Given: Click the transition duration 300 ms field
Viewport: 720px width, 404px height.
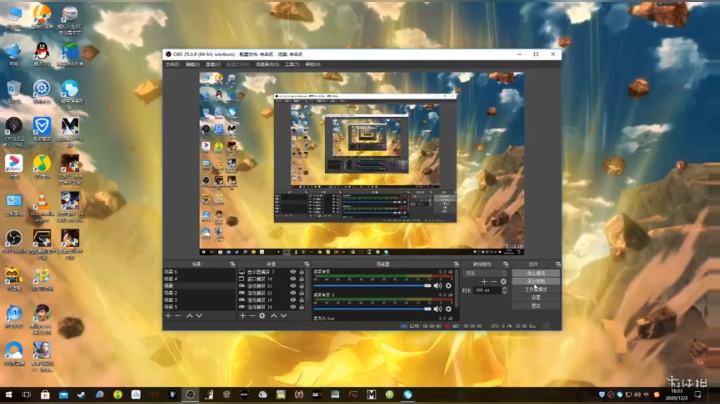Looking at the screenshot, I should [x=488, y=290].
